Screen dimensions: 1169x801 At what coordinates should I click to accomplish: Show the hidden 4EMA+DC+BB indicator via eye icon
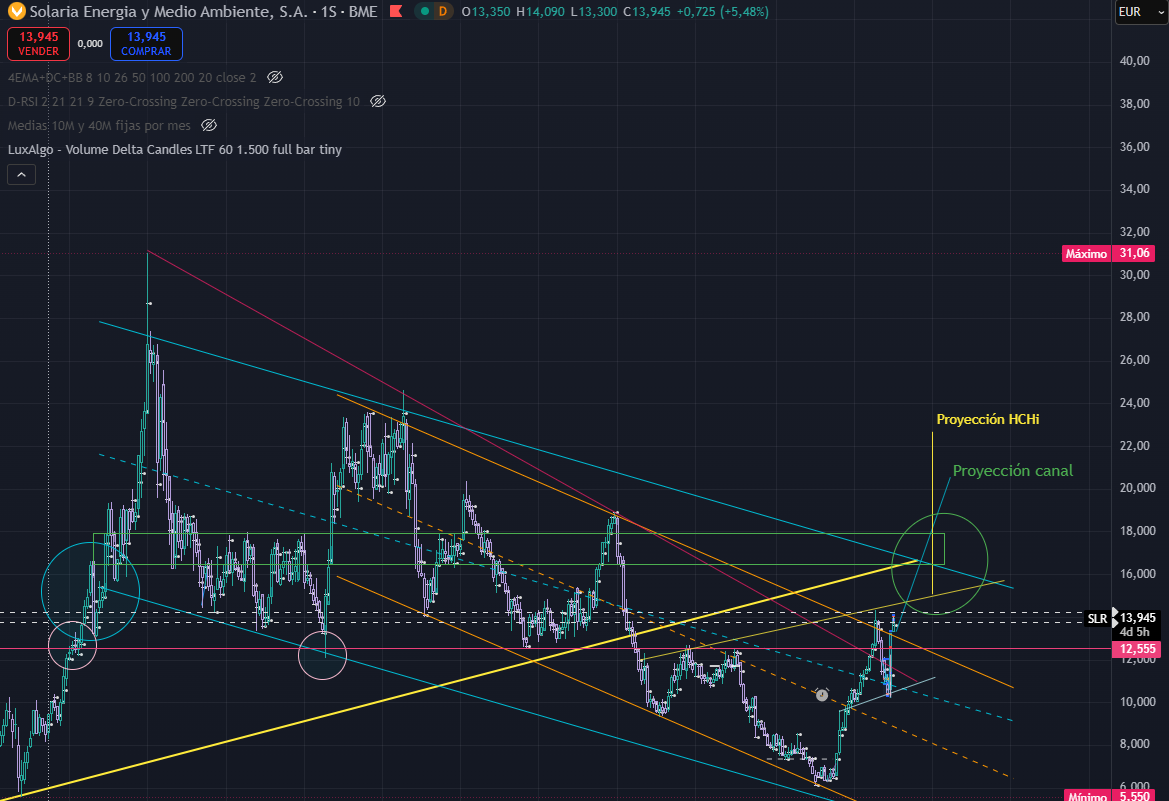(274, 78)
